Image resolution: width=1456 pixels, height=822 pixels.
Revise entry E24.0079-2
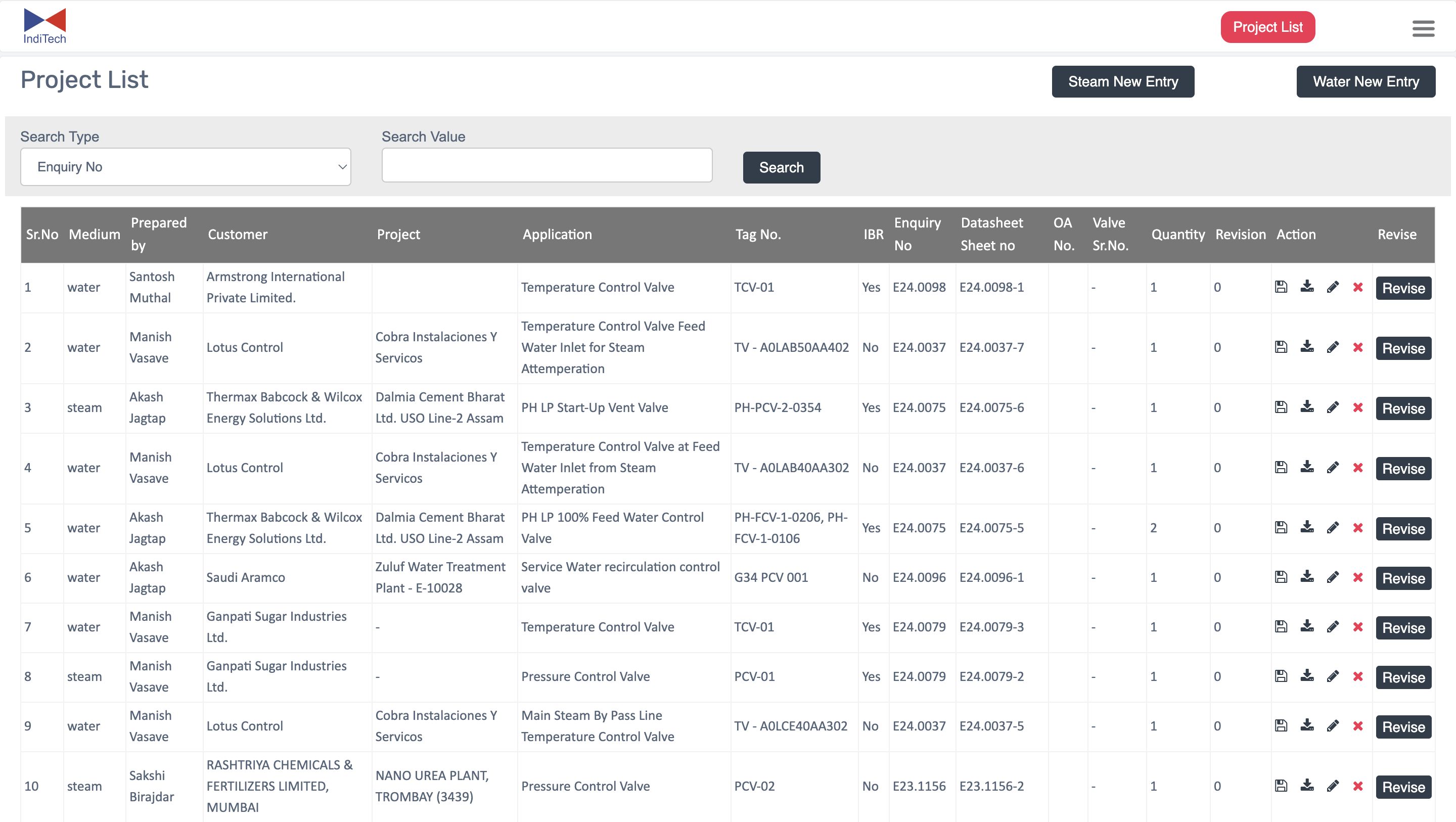coord(1403,677)
